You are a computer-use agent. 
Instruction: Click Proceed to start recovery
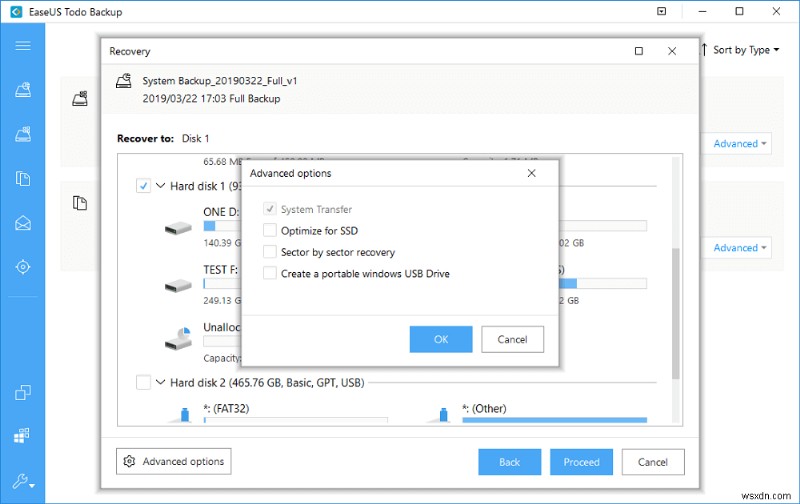(581, 462)
